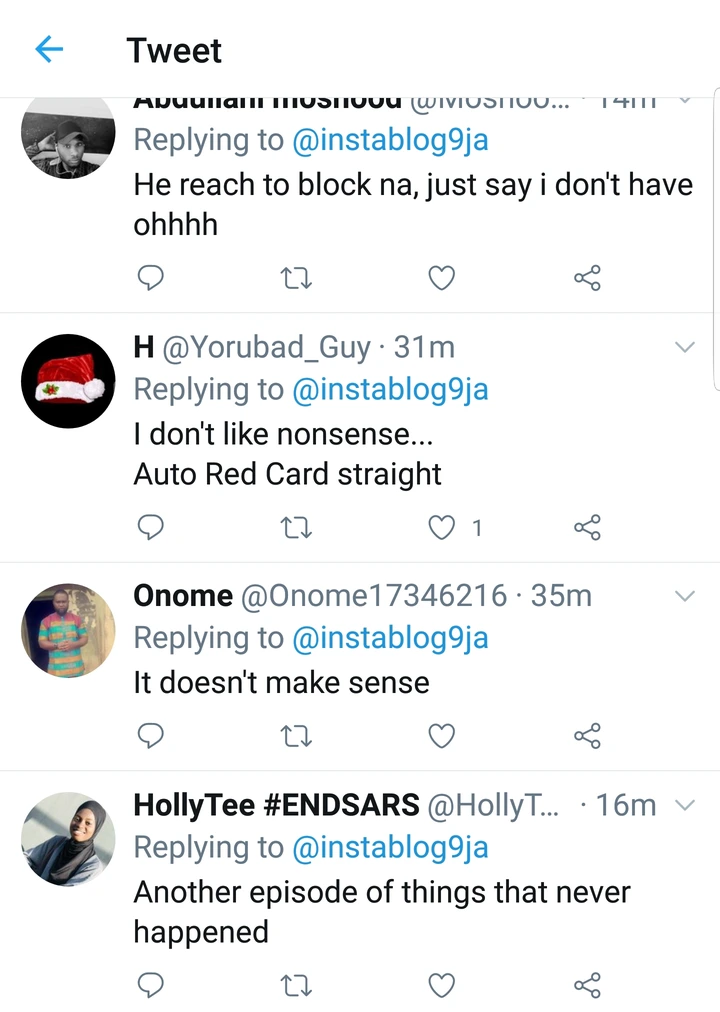Open @instablog9ja link in HollyTee's reply

[390, 847]
